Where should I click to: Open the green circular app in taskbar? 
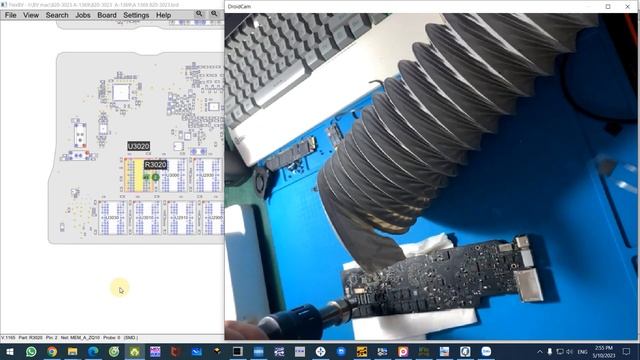tap(114, 351)
